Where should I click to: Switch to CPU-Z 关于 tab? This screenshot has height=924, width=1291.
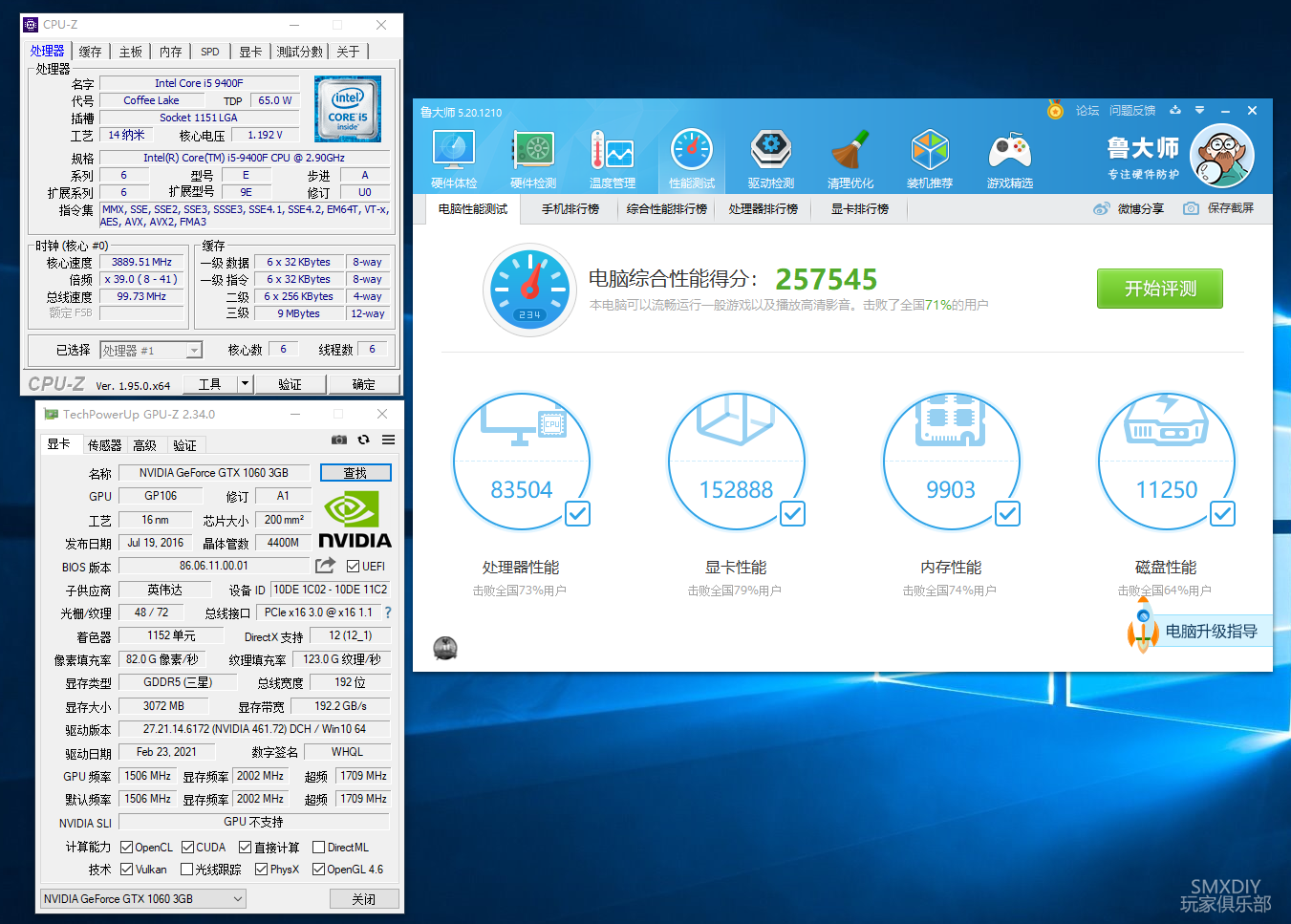click(349, 52)
